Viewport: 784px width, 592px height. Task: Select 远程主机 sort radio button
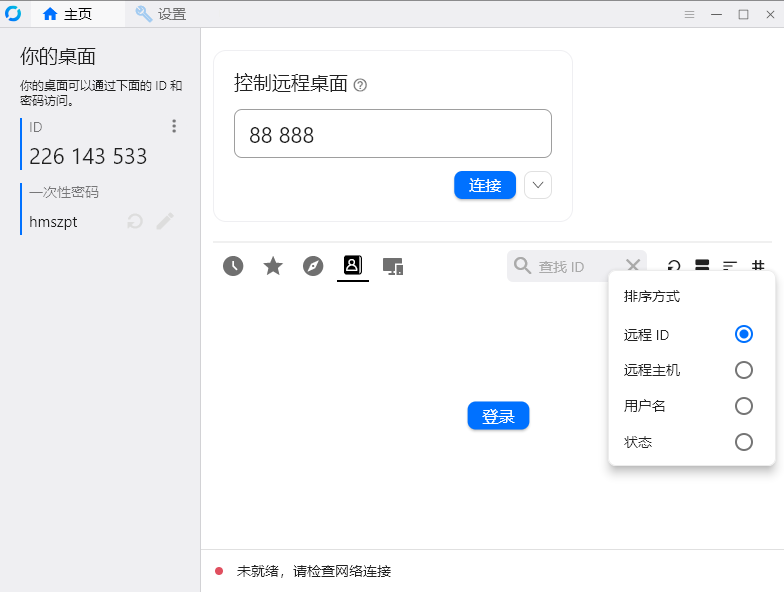744,370
